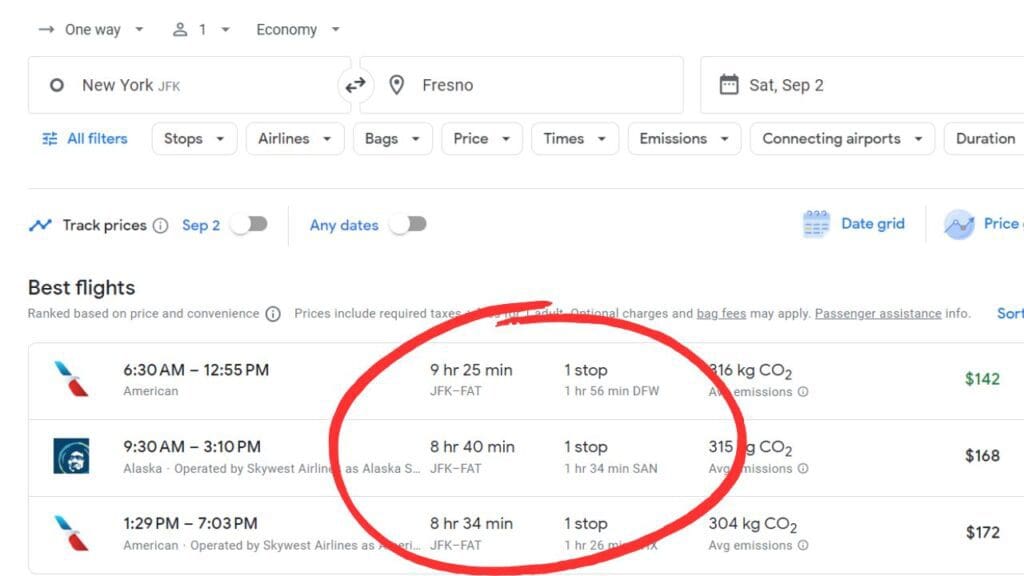Open the Connecting airports filter
Image resolution: width=1024 pixels, height=576 pixels.
pyautogui.click(x=841, y=139)
